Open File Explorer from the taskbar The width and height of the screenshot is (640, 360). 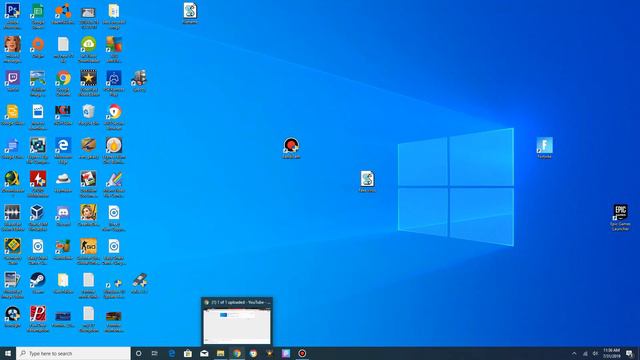click(220, 353)
